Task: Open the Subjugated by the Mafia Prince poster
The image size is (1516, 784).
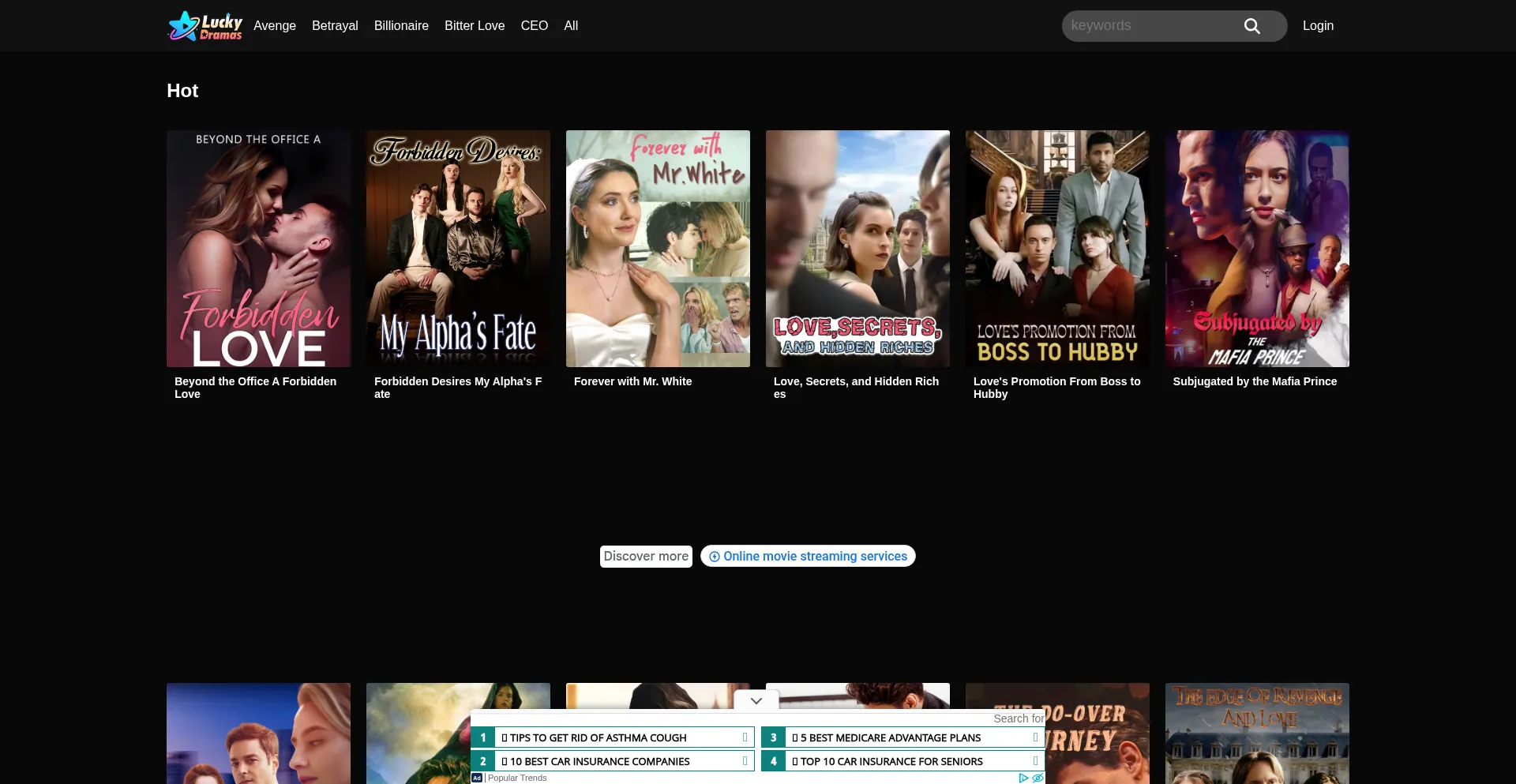Action: 1256,249
